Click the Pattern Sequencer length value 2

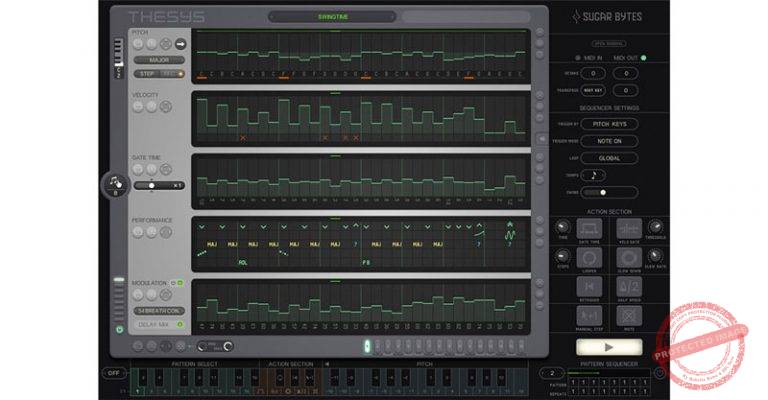[x=552, y=373]
